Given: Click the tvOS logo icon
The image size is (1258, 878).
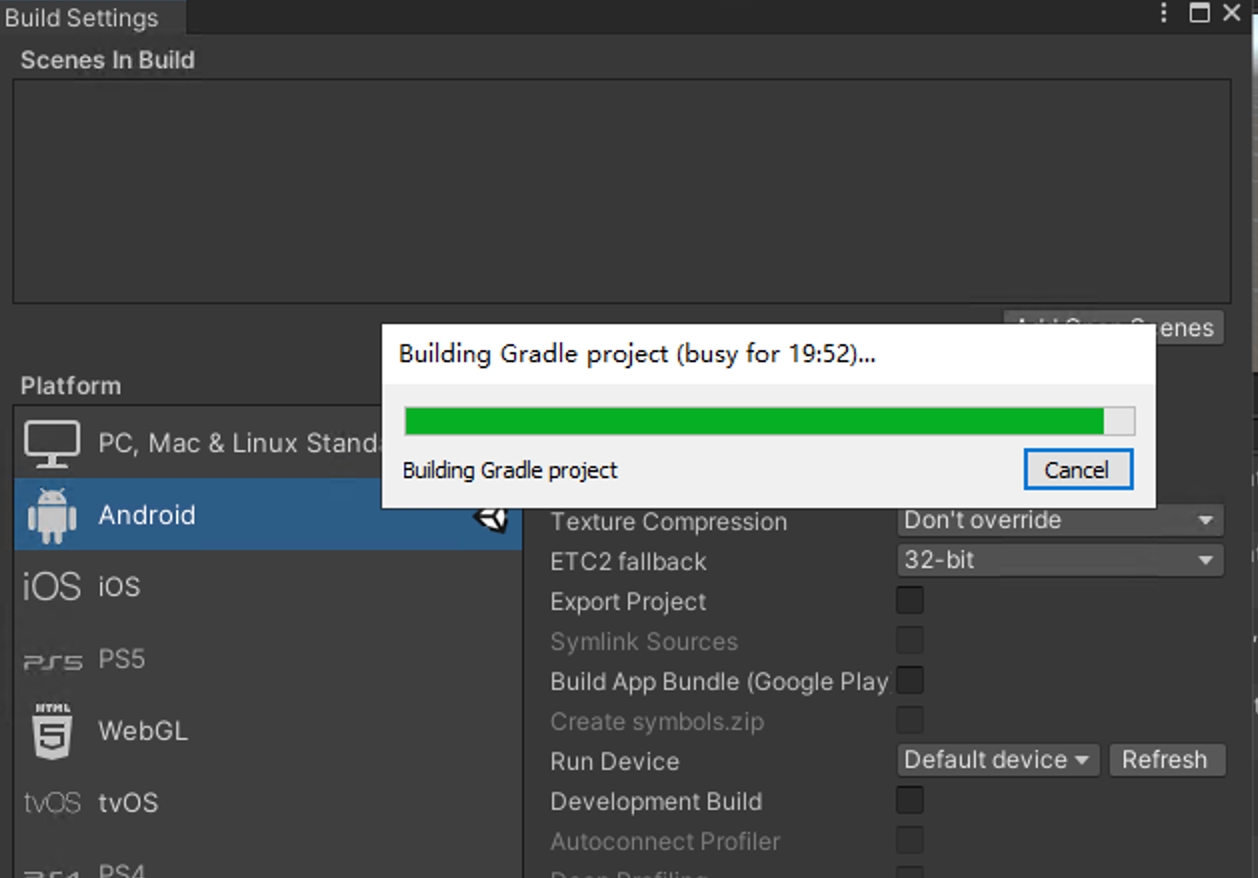Looking at the screenshot, I should 52,803.
